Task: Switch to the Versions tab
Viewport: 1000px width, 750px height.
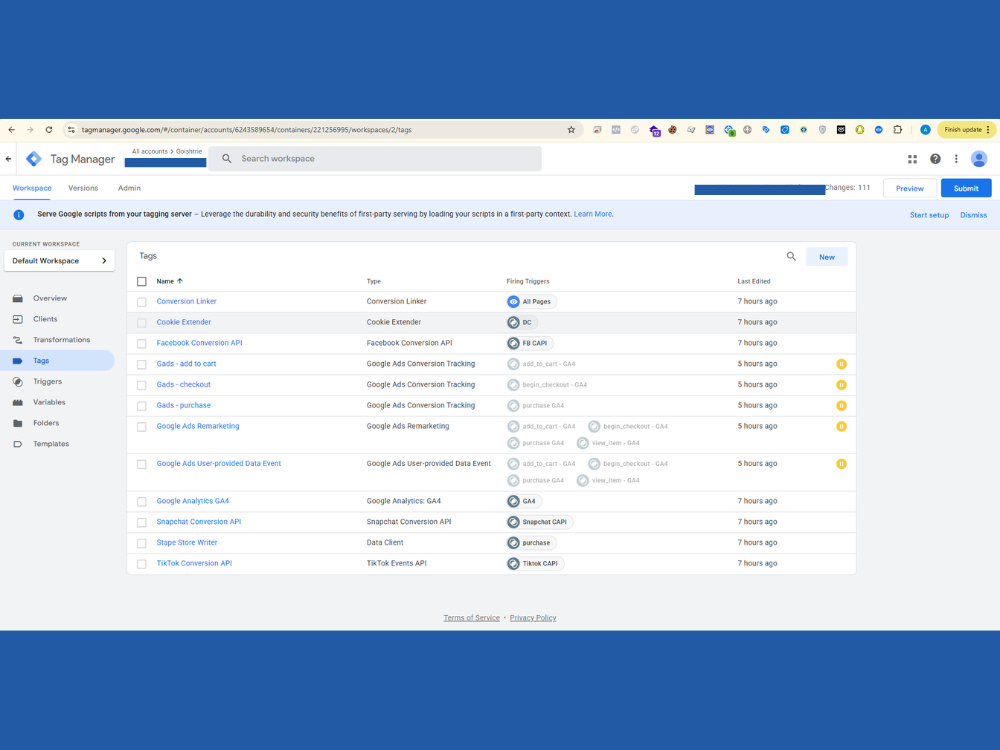Action: [83, 188]
